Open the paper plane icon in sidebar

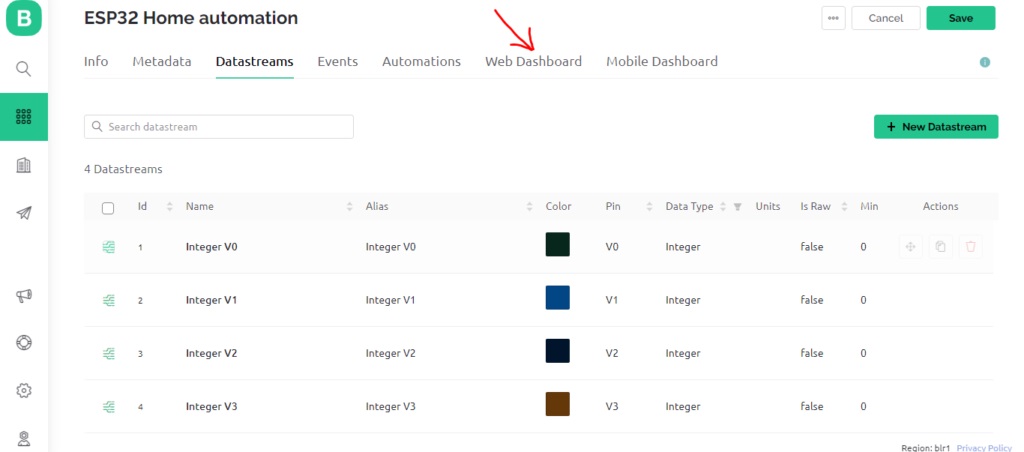click(x=24, y=213)
